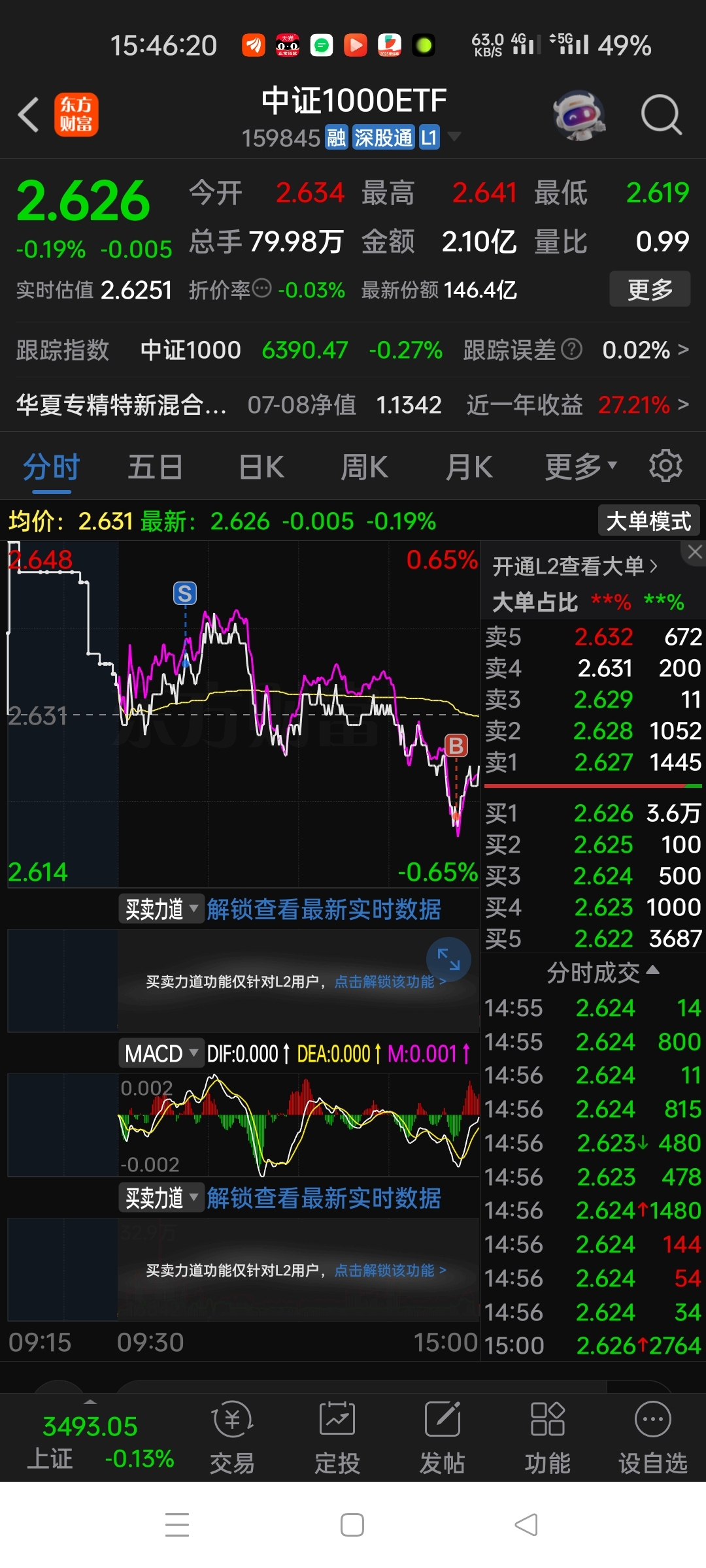The image size is (706, 1568).
Task: Tap Android recent apps menu icon
Action: [177, 1525]
